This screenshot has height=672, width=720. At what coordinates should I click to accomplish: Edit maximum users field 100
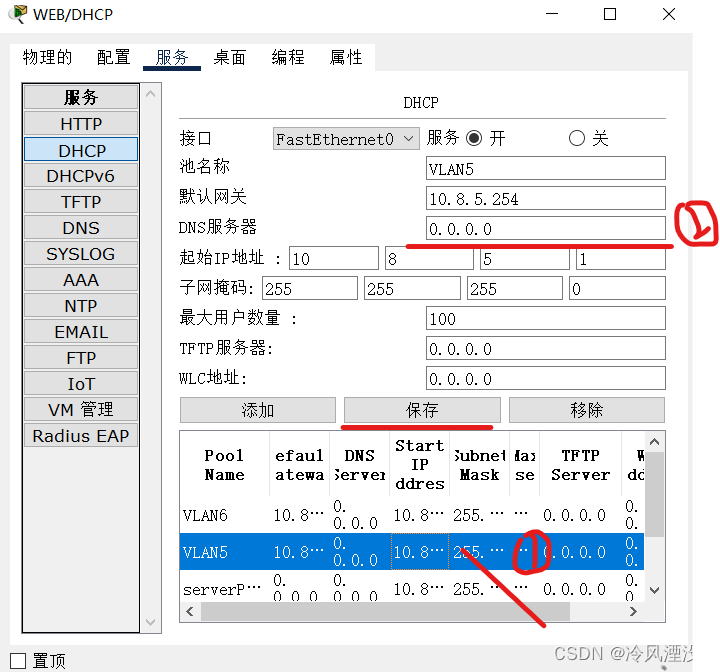pos(546,318)
